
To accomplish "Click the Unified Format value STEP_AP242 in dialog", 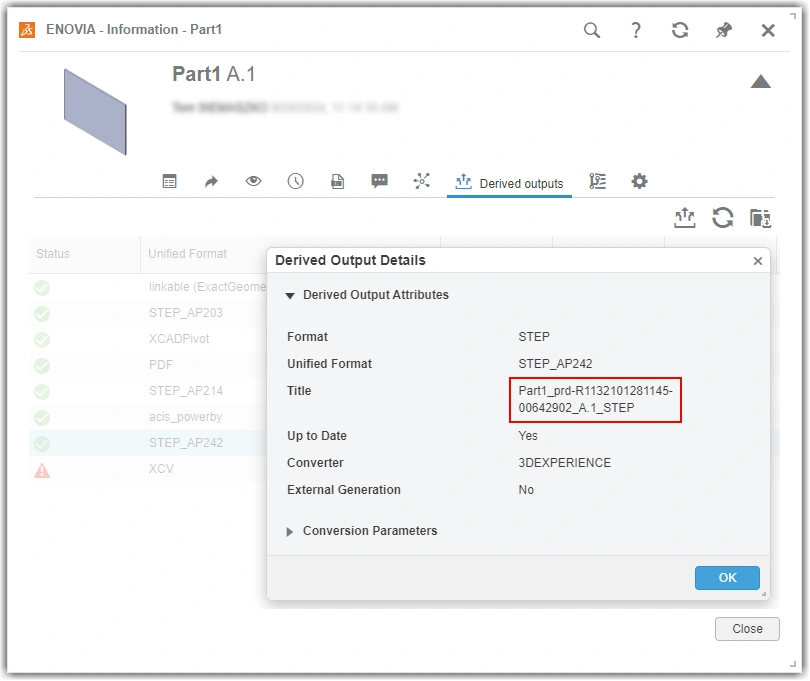I will coord(555,364).
